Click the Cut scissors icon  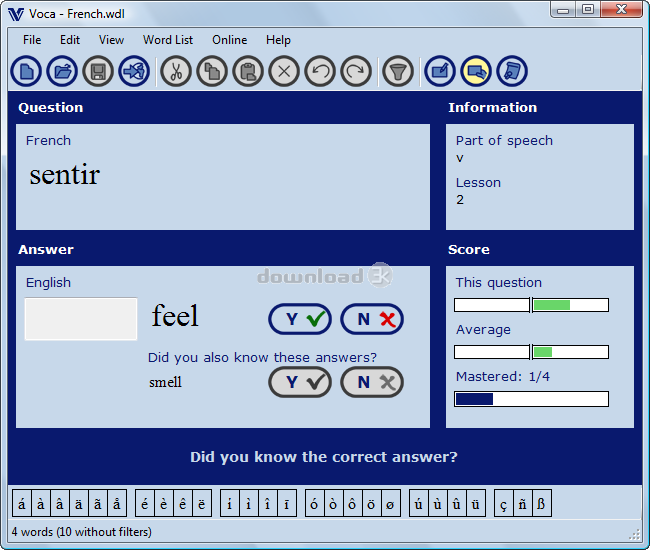[176, 71]
